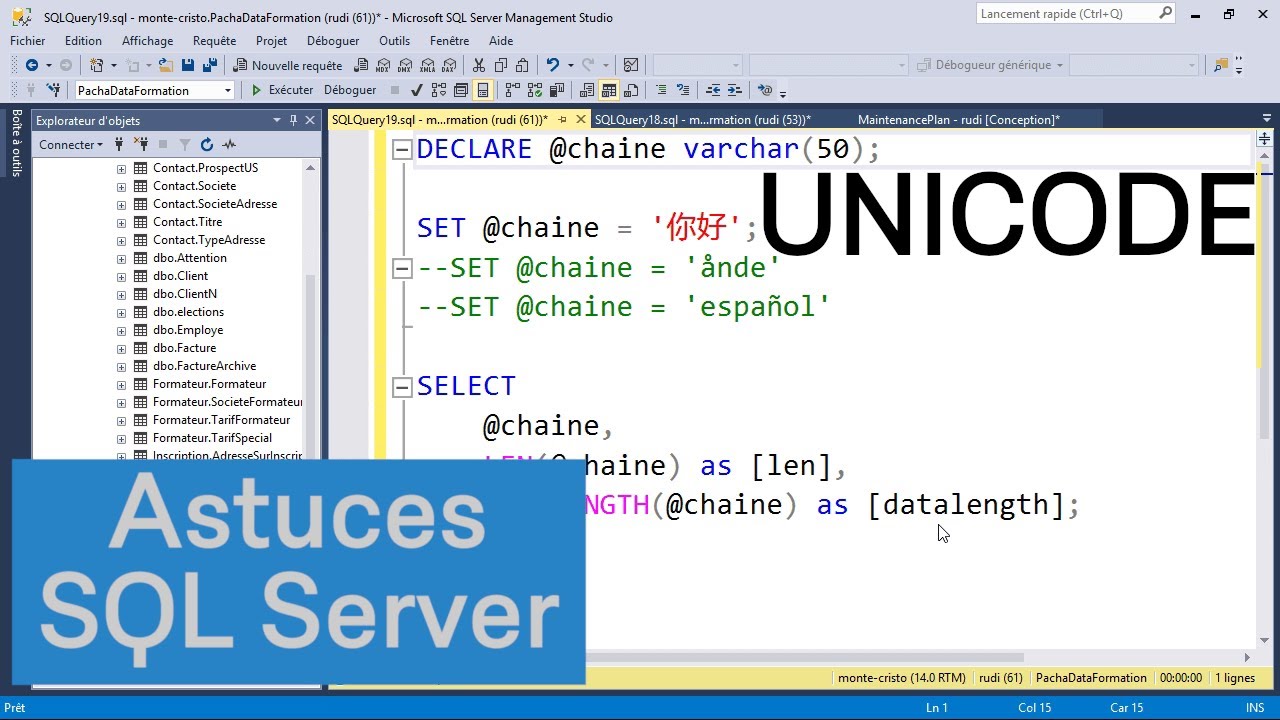Click the DAX query icon
Screen dimensions: 1280x720
[449, 65]
